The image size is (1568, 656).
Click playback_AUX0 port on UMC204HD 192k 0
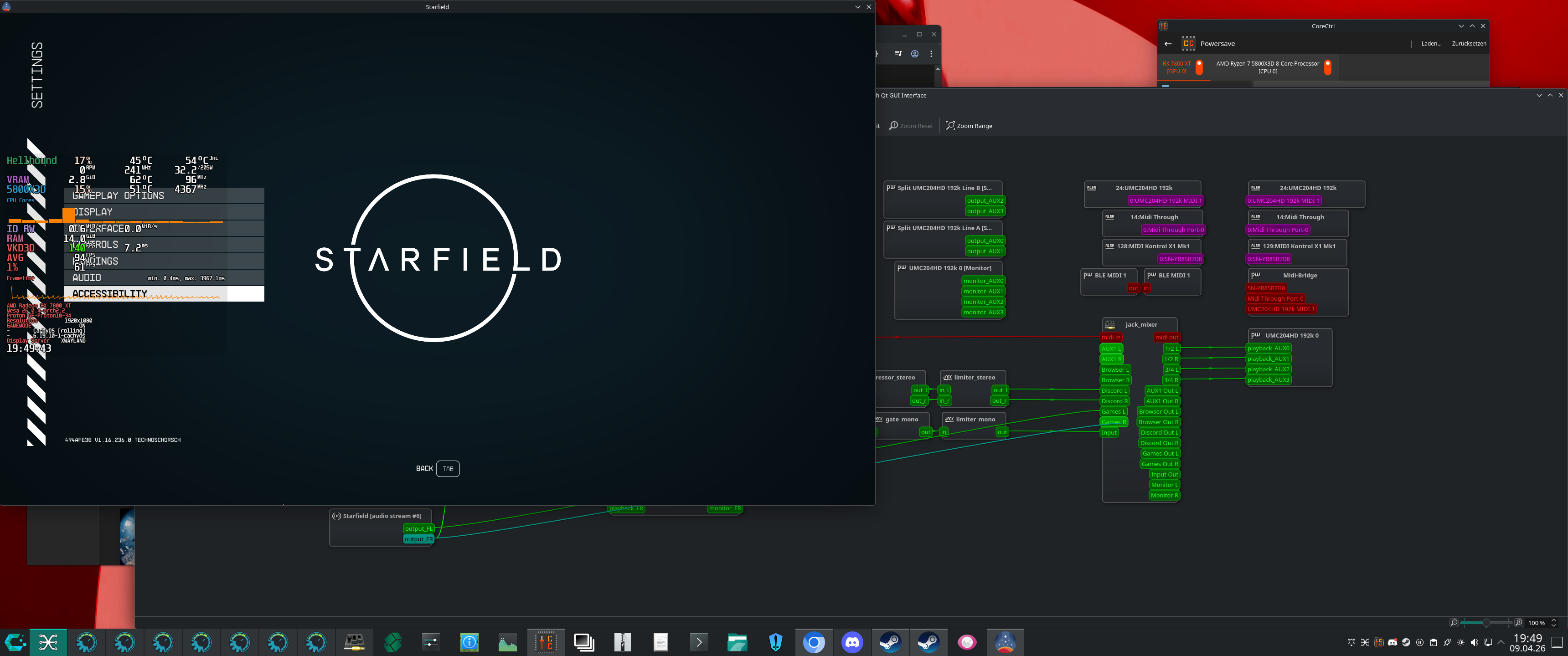tap(1268, 348)
